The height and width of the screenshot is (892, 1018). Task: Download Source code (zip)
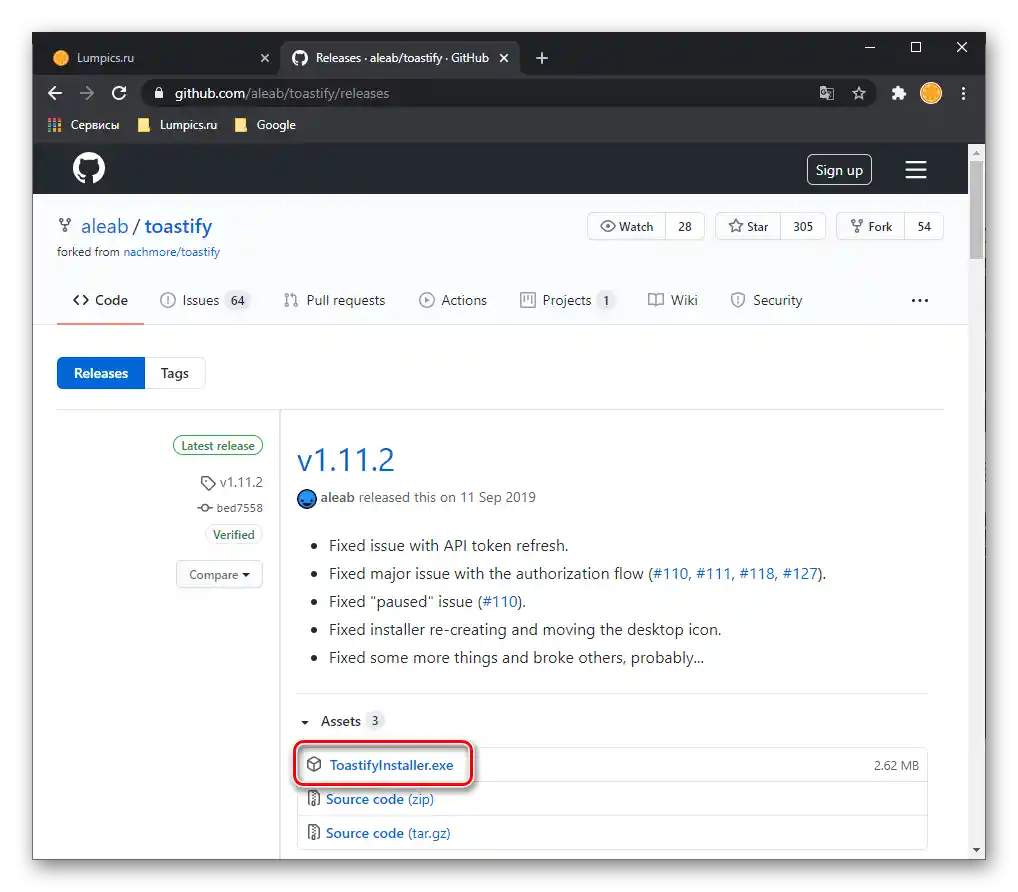pyautogui.click(x=379, y=800)
